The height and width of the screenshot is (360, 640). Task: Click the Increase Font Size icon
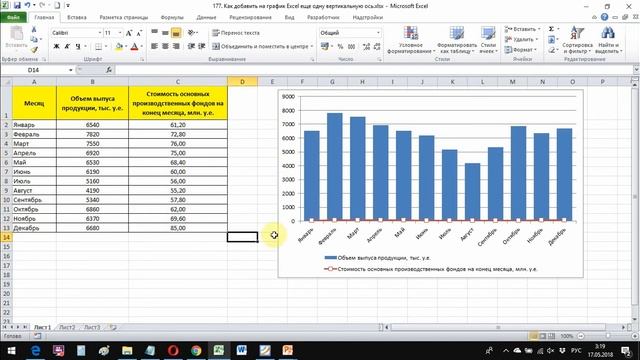(129, 33)
